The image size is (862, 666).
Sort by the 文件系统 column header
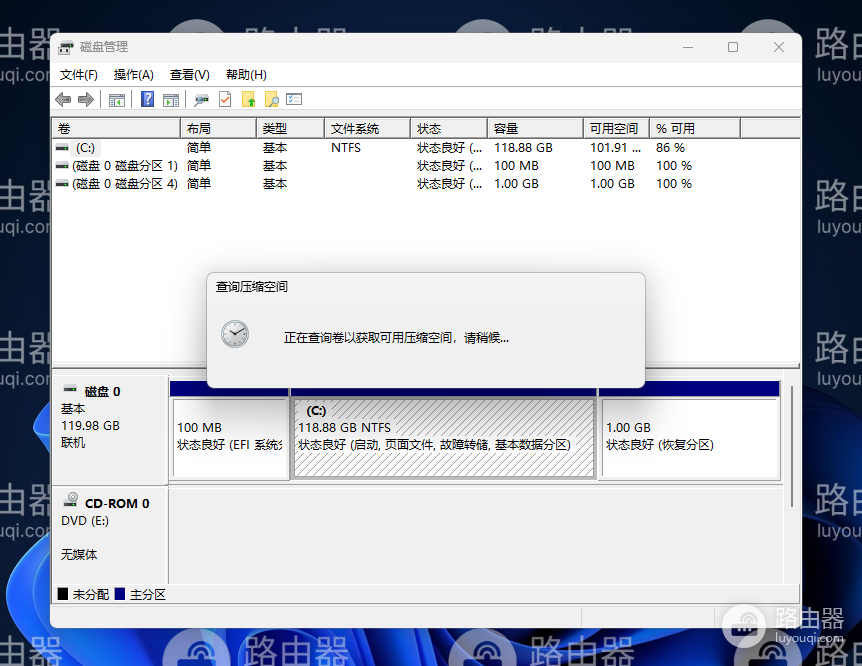point(368,129)
